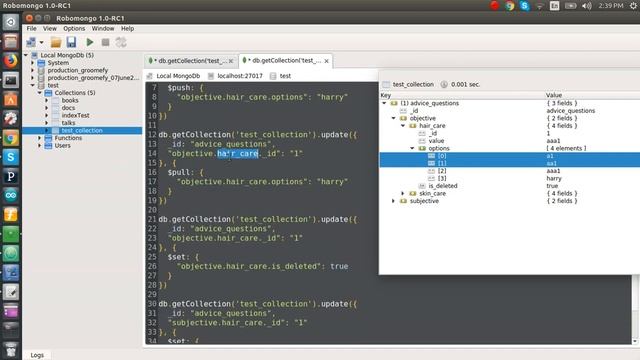Open the Help menu
Viewport: 640px width, 360px height.
(127, 29)
